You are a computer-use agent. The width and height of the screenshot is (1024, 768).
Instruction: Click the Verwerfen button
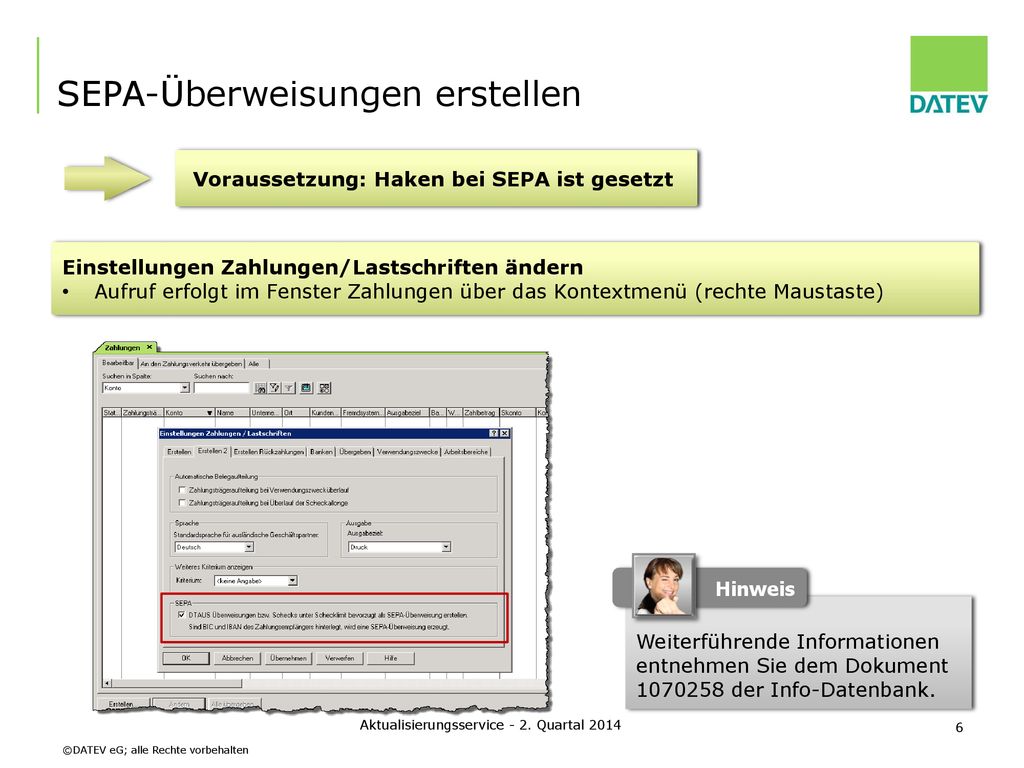point(340,658)
